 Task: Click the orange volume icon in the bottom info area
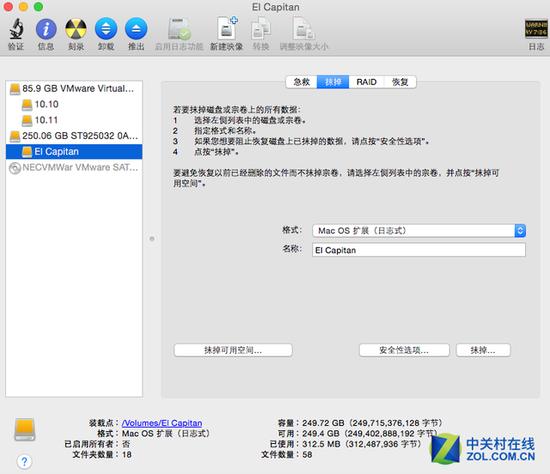pyautogui.click(x=25, y=429)
